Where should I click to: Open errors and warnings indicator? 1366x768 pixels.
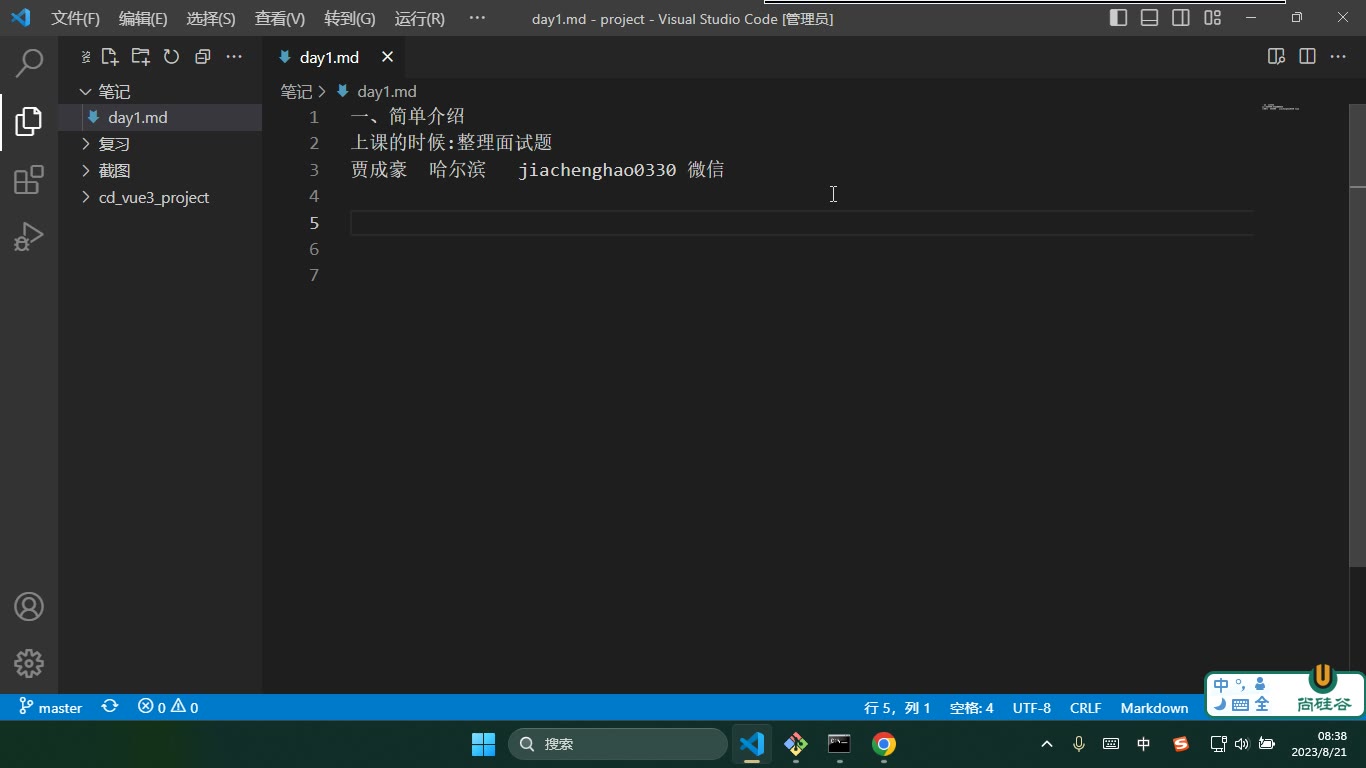tap(168, 707)
